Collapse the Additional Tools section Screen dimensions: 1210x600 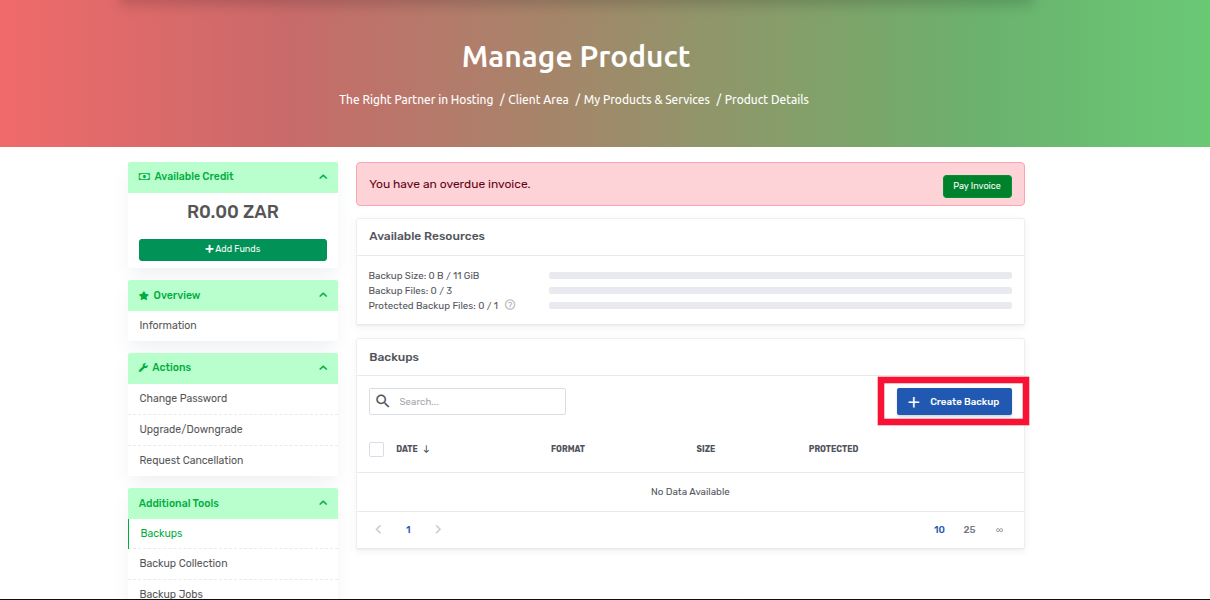pyautogui.click(x=322, y=503)
